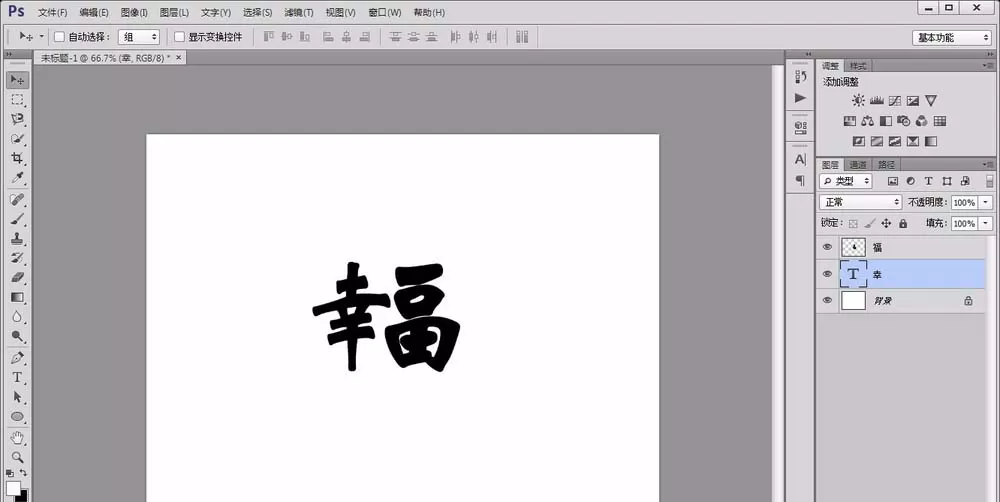This screenshot has height=502, width=1000.
Task: Open the 正常 blend mode dropdown
Action: point(861,202)
